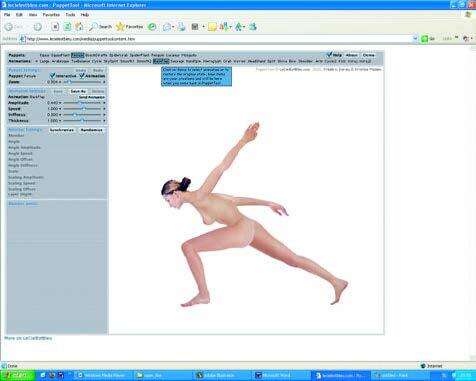Click the browser Back arrow icon
Viewport: 476px width, 381px height.
click(9, 27)
